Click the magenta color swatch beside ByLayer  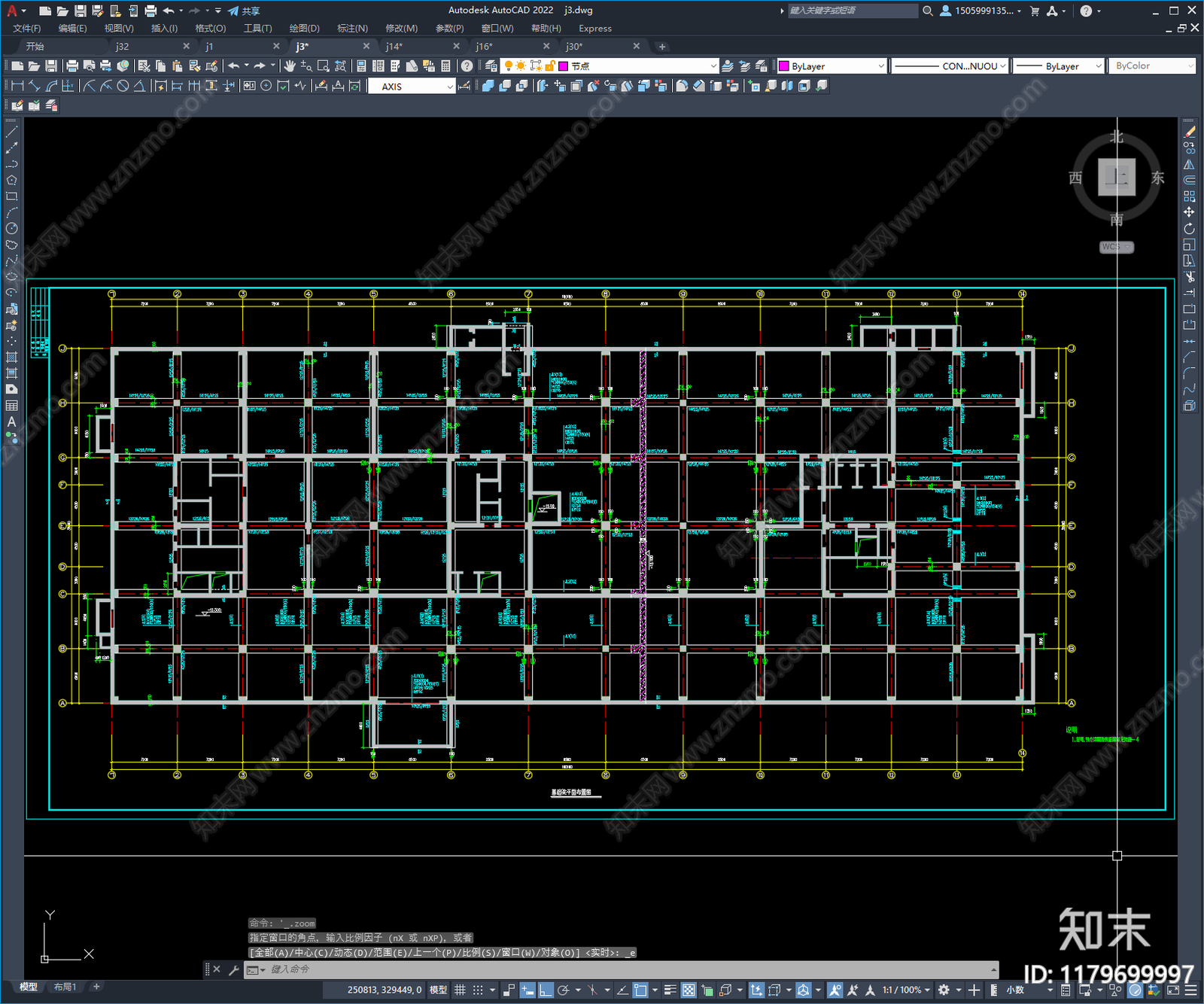click(x=783, y=66)
